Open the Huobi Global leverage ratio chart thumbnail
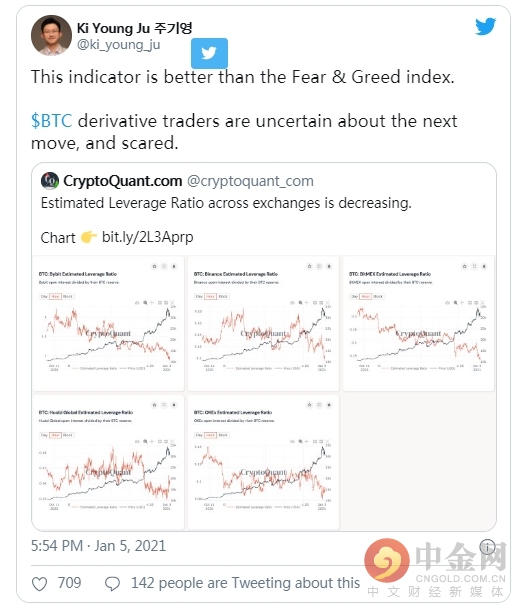The height and width of the screenshot is (610, 521). pyautogui.click(x=108, y=462)
